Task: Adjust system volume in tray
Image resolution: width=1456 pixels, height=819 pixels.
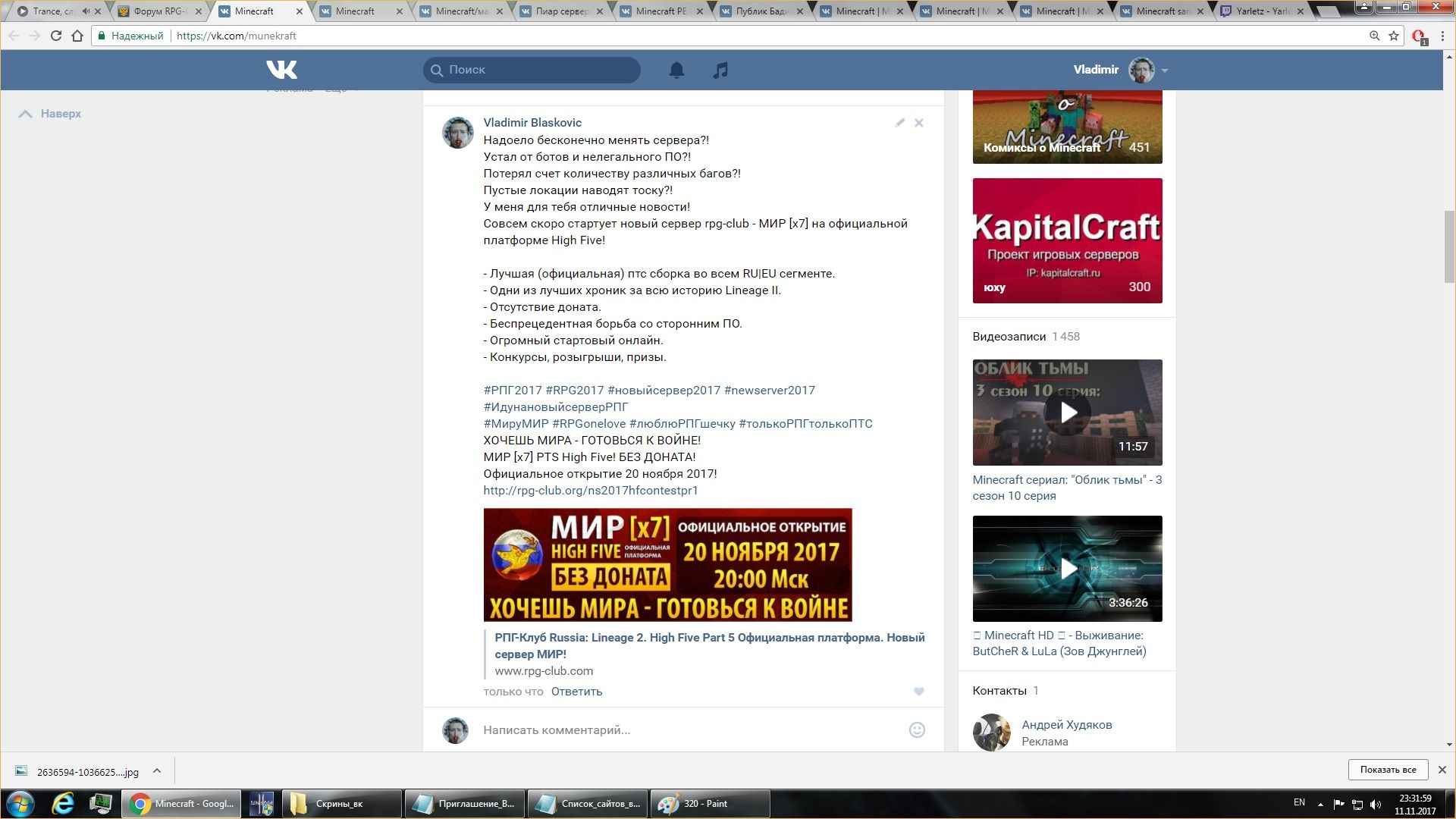Action: (1376, 804)
